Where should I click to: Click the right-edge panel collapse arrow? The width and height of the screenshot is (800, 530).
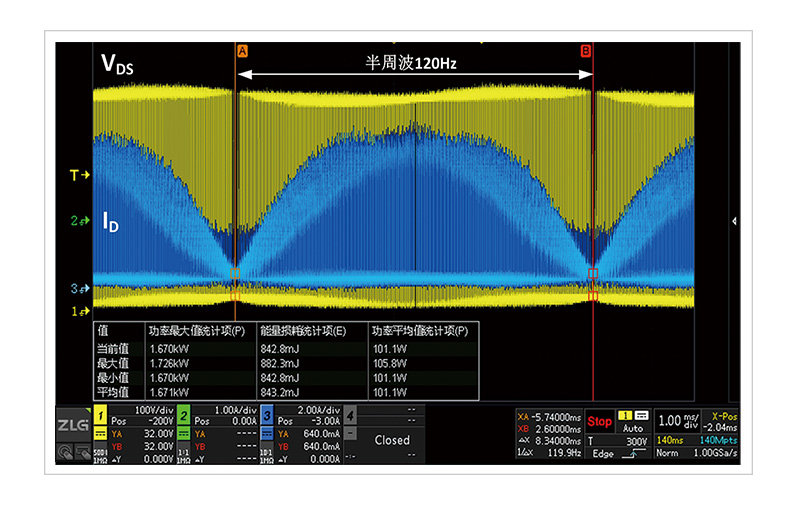[734, 221]
